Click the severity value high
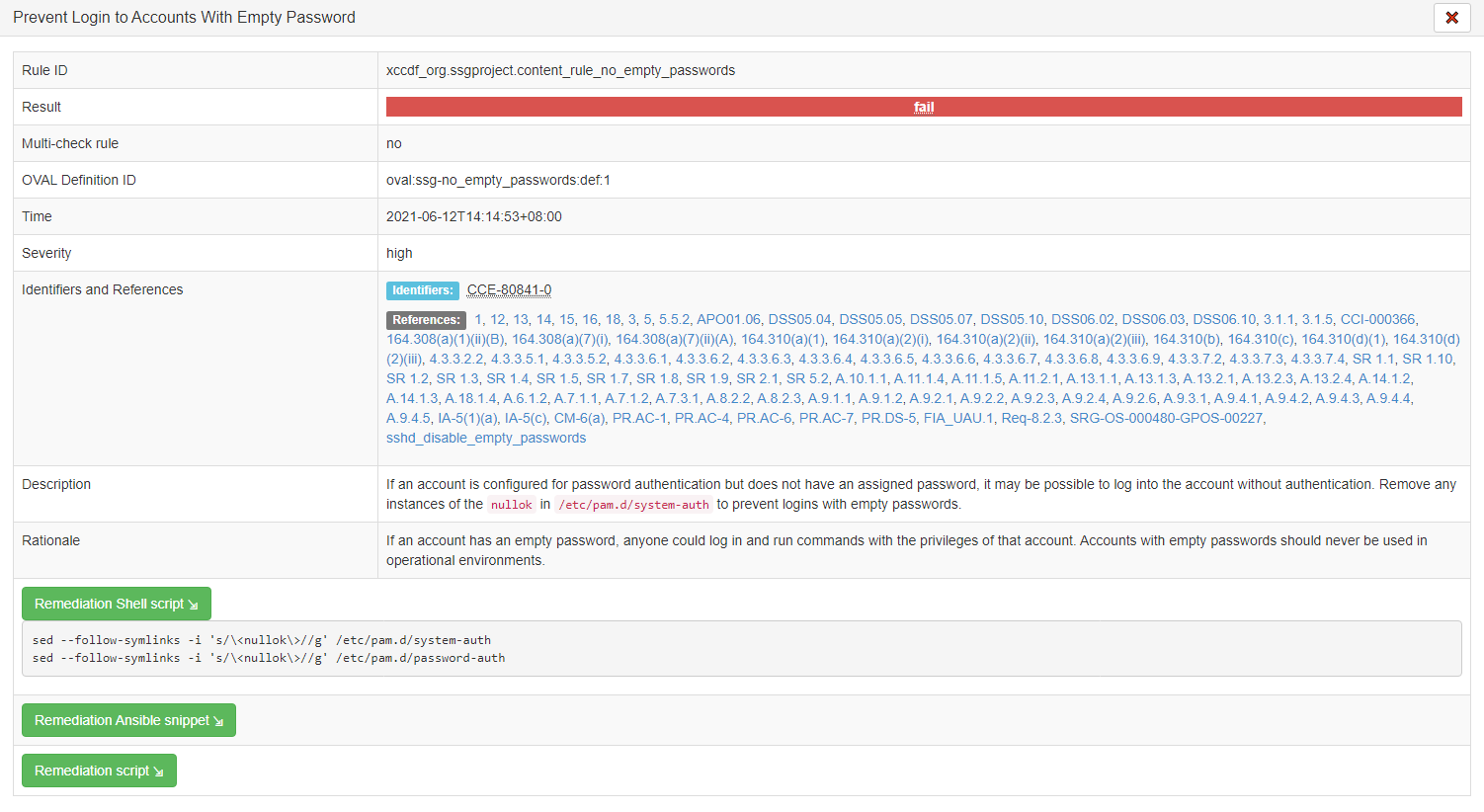 click(399, 253)
